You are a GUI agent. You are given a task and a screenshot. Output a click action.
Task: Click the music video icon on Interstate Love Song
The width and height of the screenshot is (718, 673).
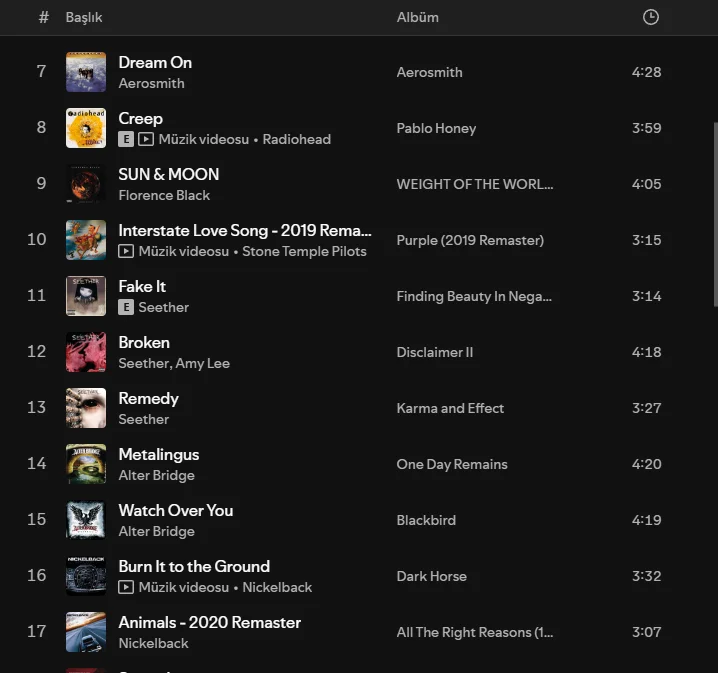click(x=126, y=251)
